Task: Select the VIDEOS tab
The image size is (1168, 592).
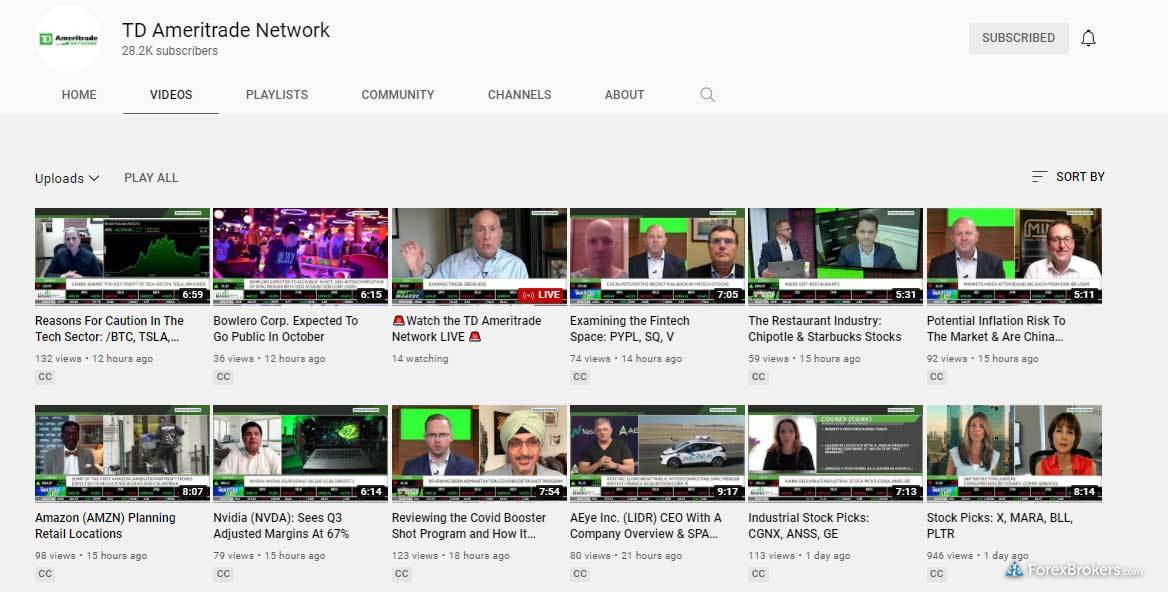Action: pos(171,95)
